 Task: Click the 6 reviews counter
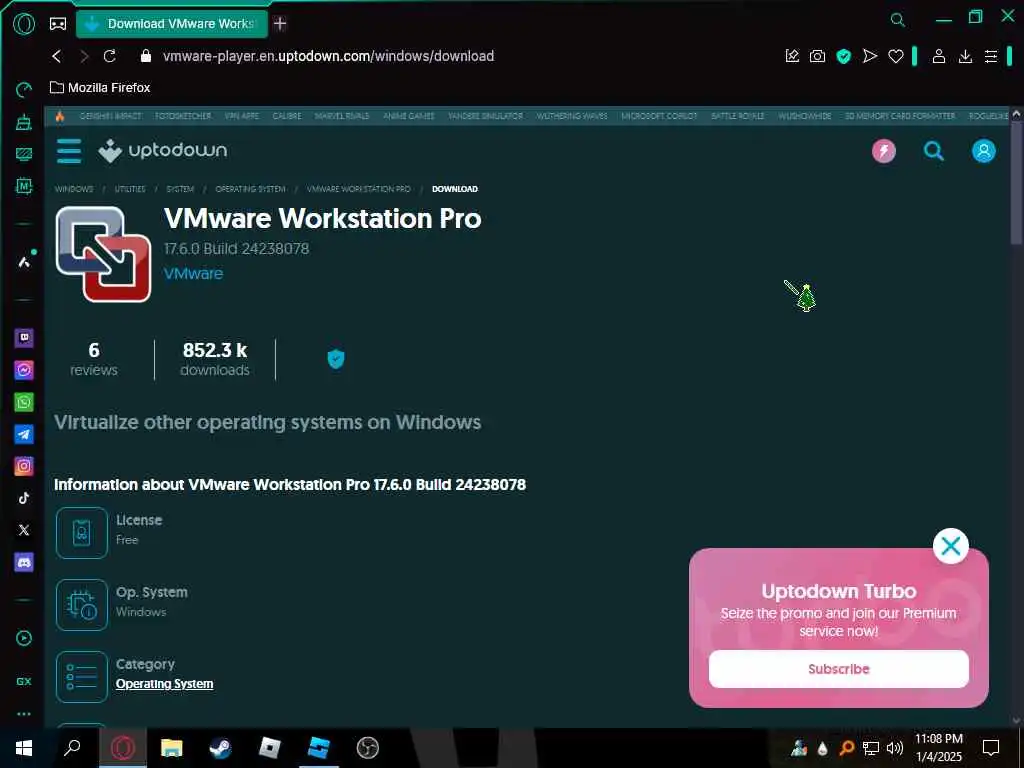click(x=94, y=359)
